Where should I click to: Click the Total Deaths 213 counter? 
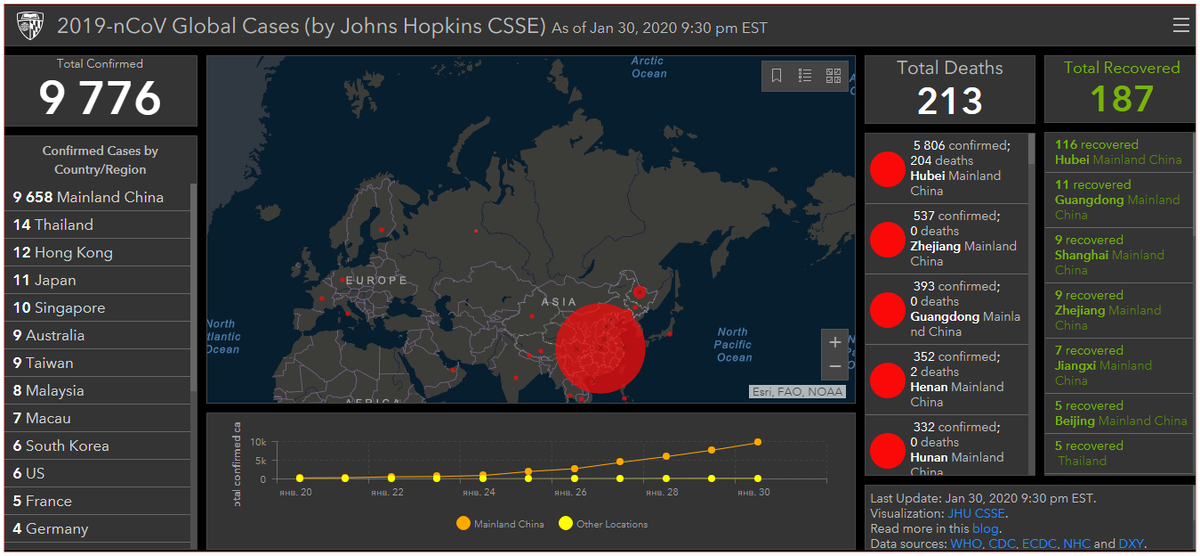coord(950,89)
